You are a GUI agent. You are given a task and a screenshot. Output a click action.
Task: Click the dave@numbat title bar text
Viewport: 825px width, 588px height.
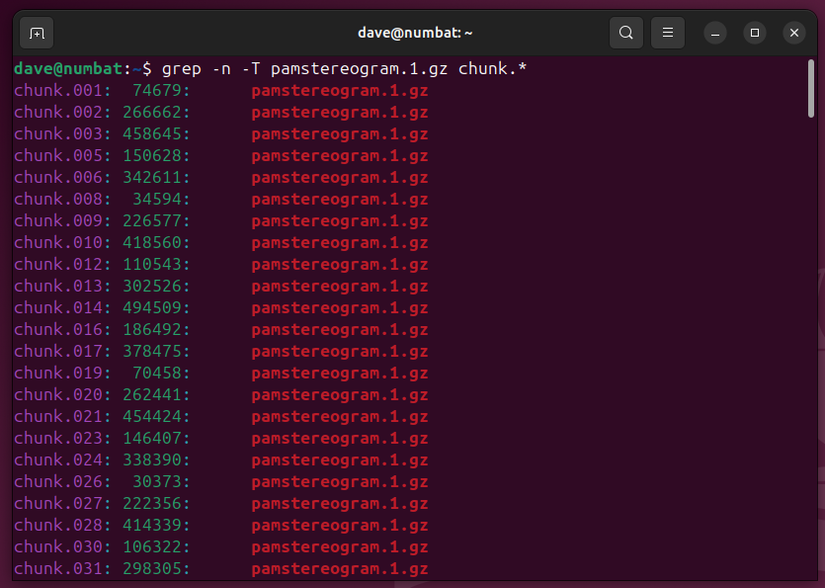coord(414,31)
